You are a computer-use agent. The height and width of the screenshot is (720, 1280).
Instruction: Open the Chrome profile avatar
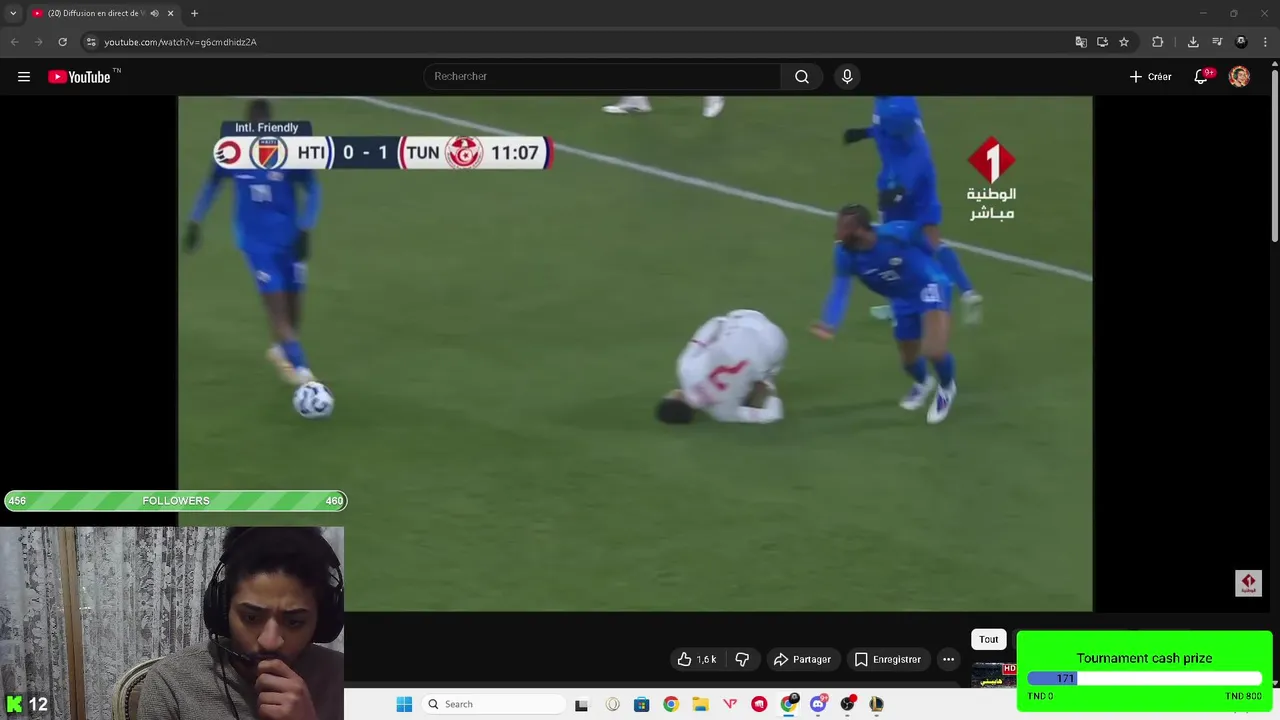[1241, 42]
